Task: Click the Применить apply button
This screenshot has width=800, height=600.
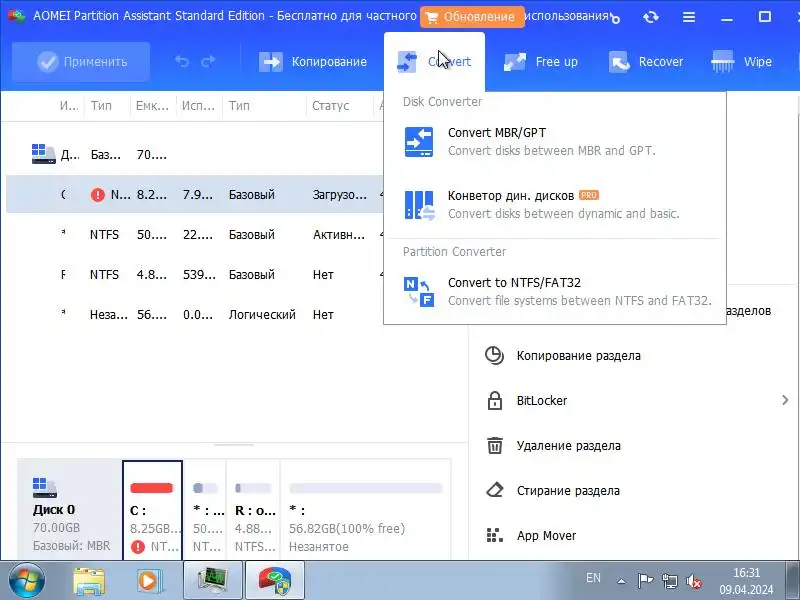Action: tap(81, 62)
